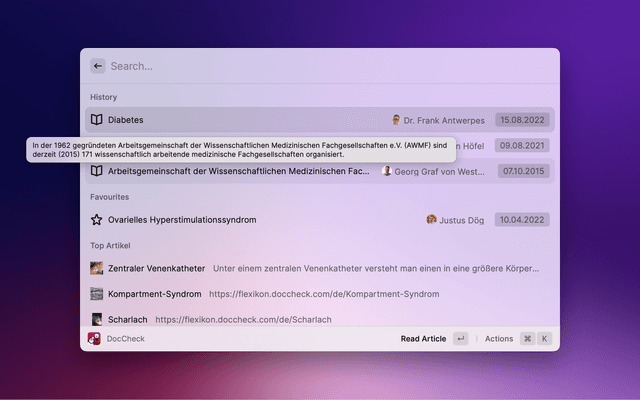Click Justus Dög avatar image

(x=431, y=219)
